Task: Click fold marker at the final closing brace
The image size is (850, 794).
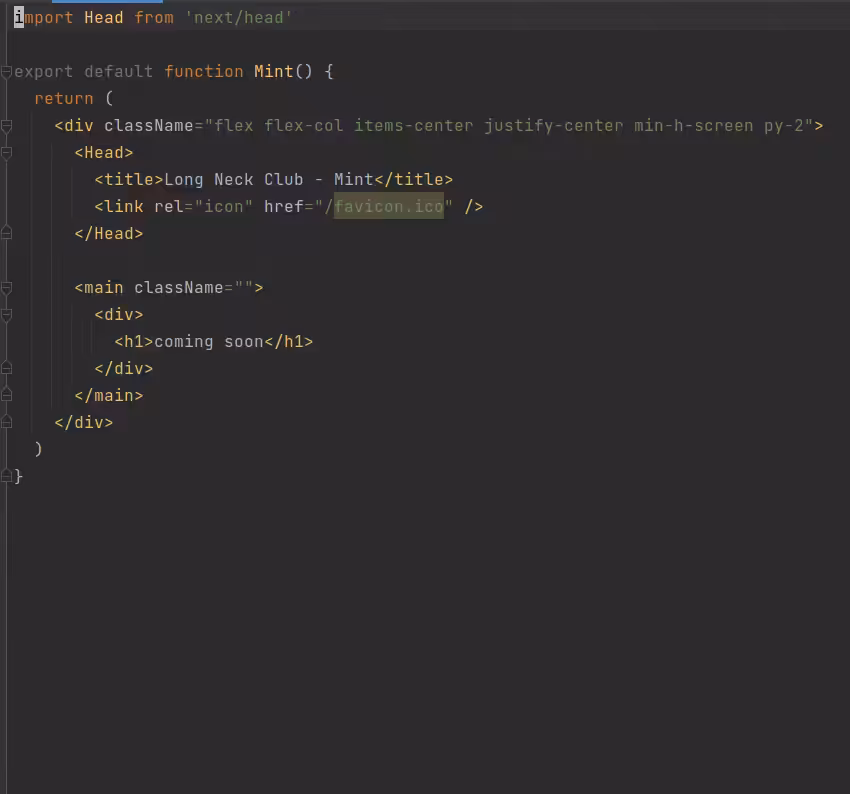Action: coord(7,476)
